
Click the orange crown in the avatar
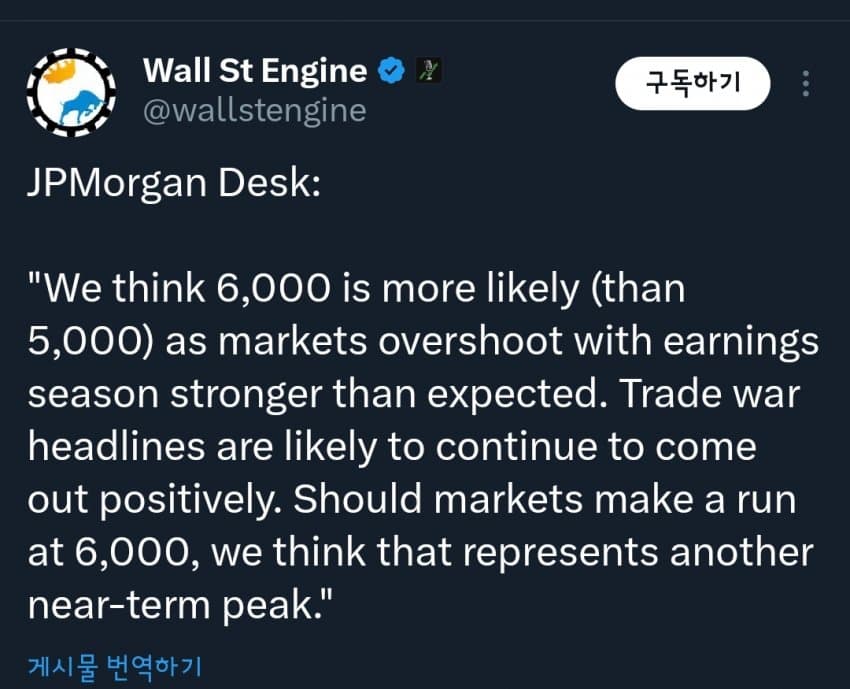click(59, 72)
